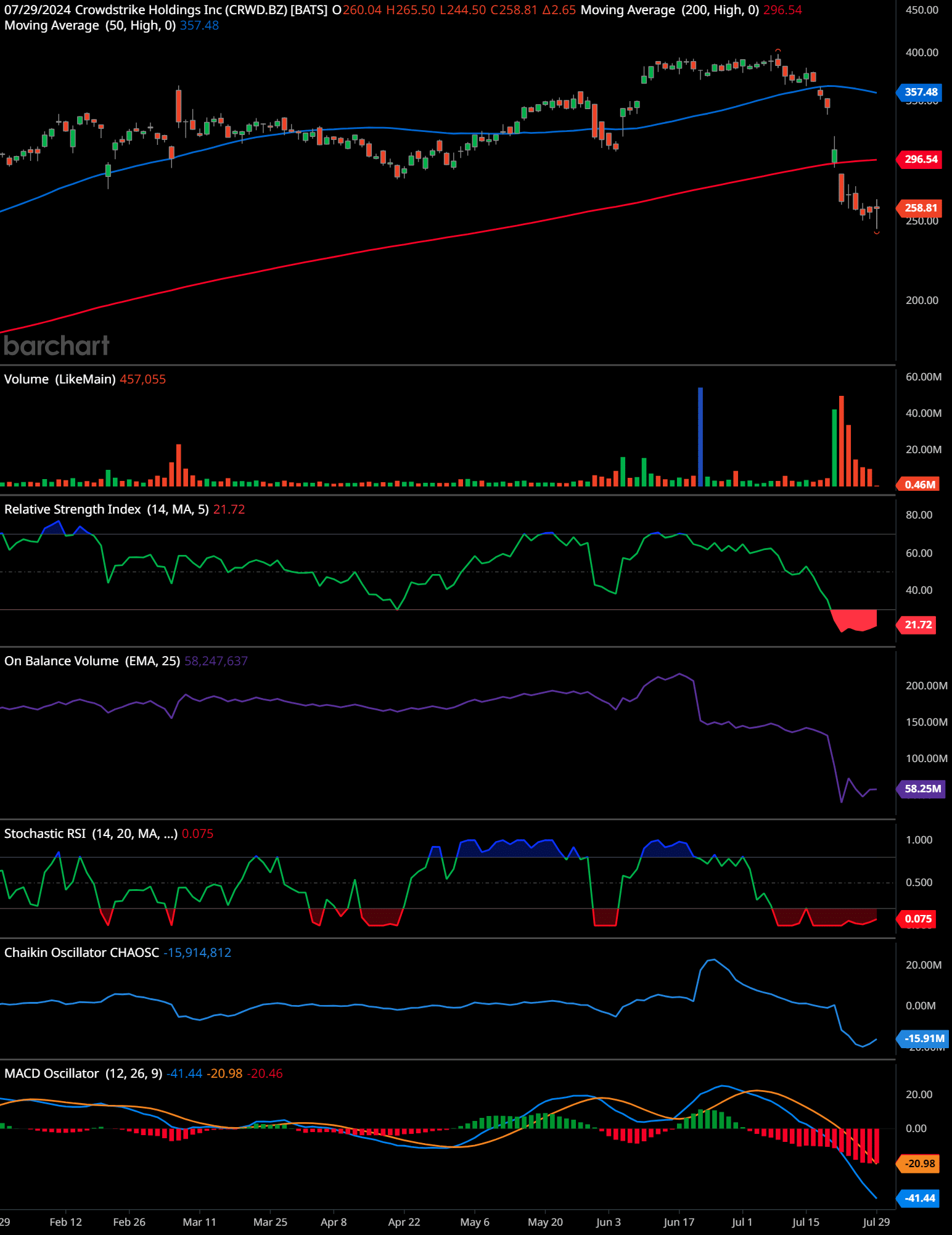Click the 296.54 red price tag
952x1235 pixels.
click(x=919, y=159)
